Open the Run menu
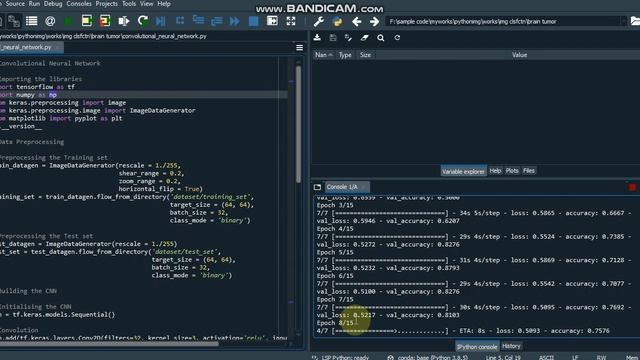 pos(34,4)
